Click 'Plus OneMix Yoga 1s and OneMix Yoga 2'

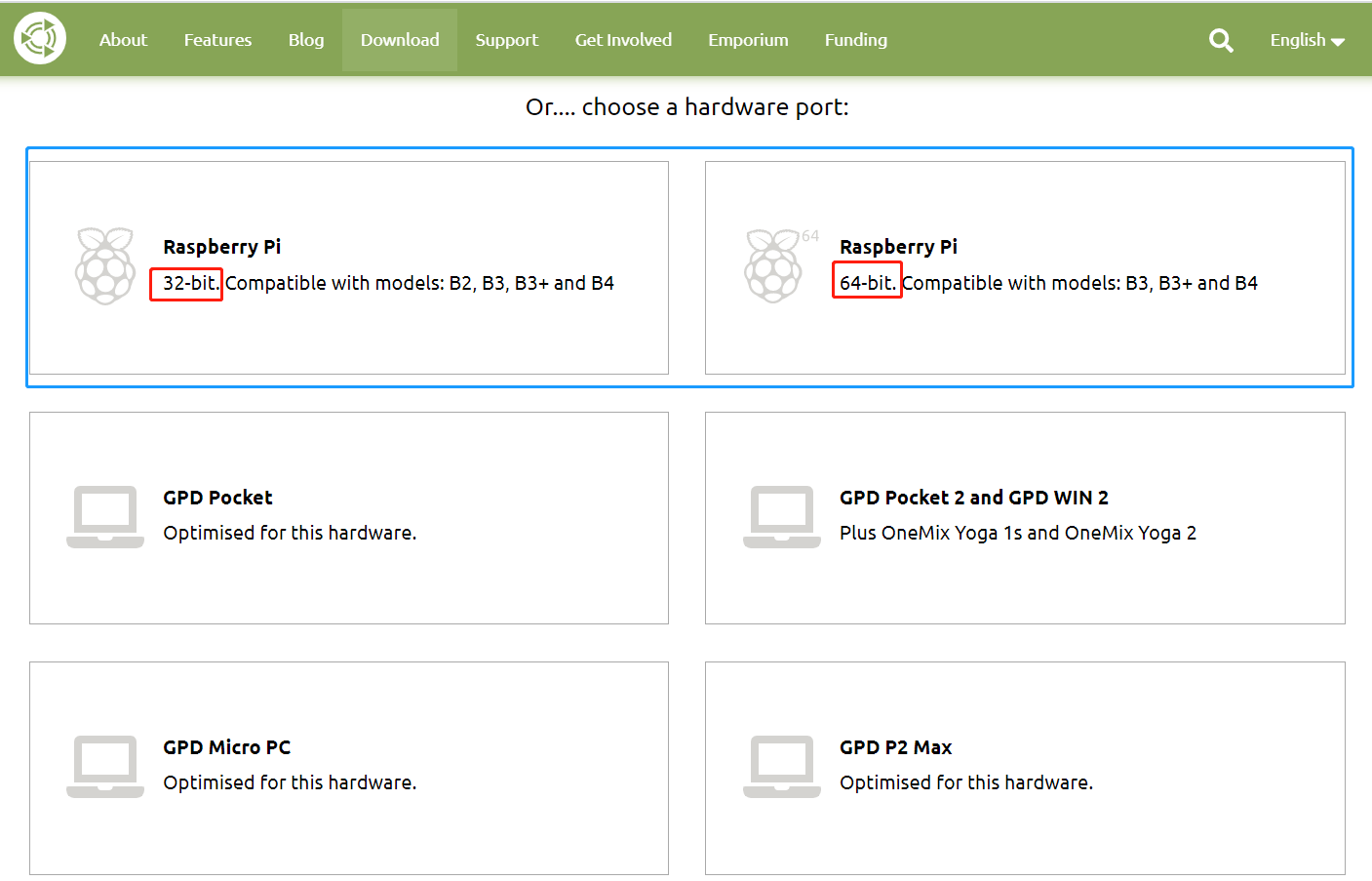tap(1018, 533)
